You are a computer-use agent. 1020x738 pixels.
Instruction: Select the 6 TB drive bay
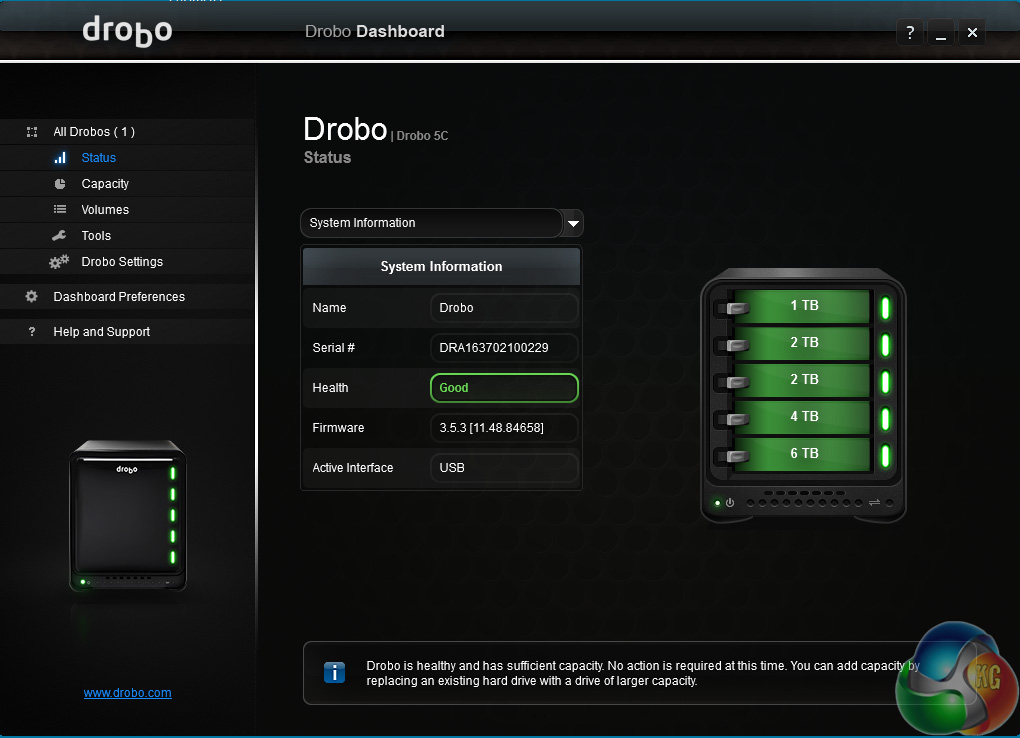click(804, 454)
